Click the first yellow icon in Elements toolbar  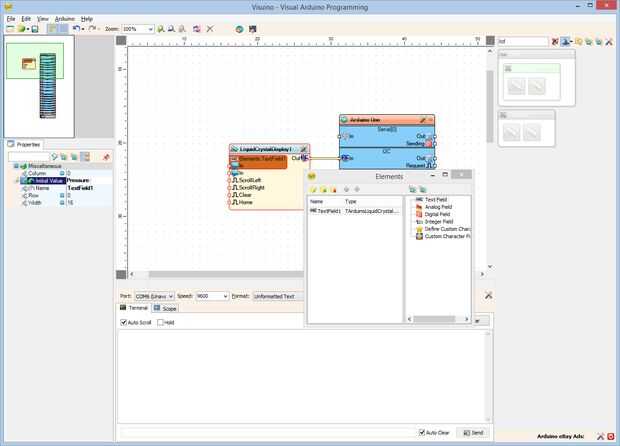click(x=314, y=189)
